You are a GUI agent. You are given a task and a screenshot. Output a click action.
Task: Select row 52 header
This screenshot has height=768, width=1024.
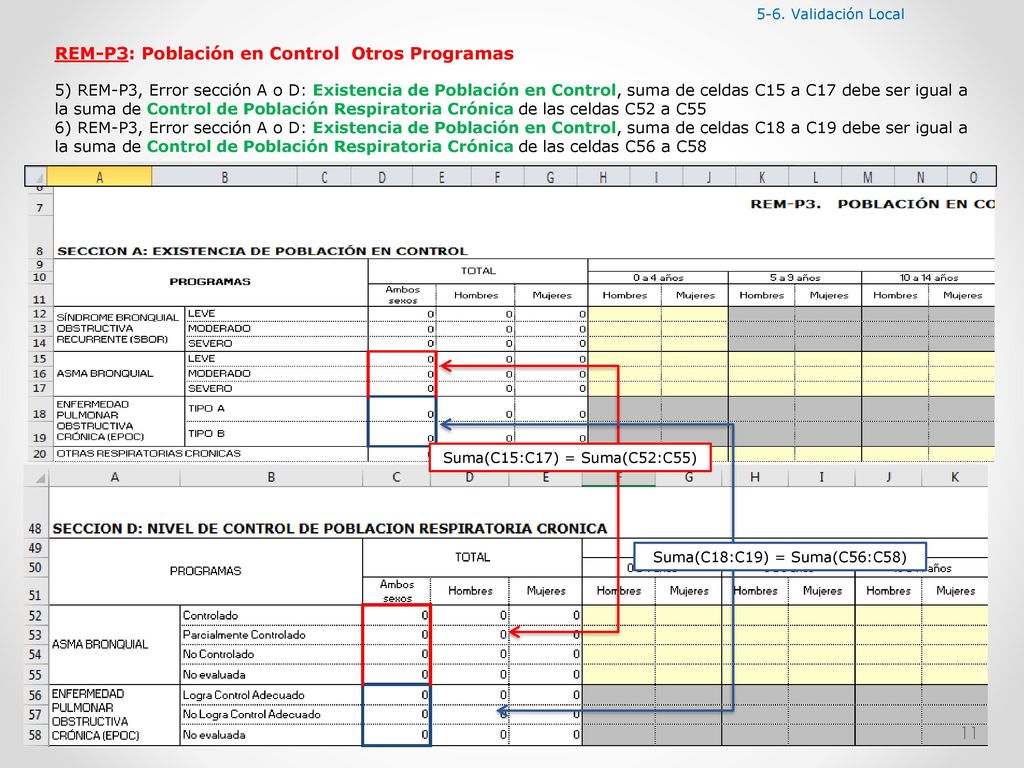[36, 615]
